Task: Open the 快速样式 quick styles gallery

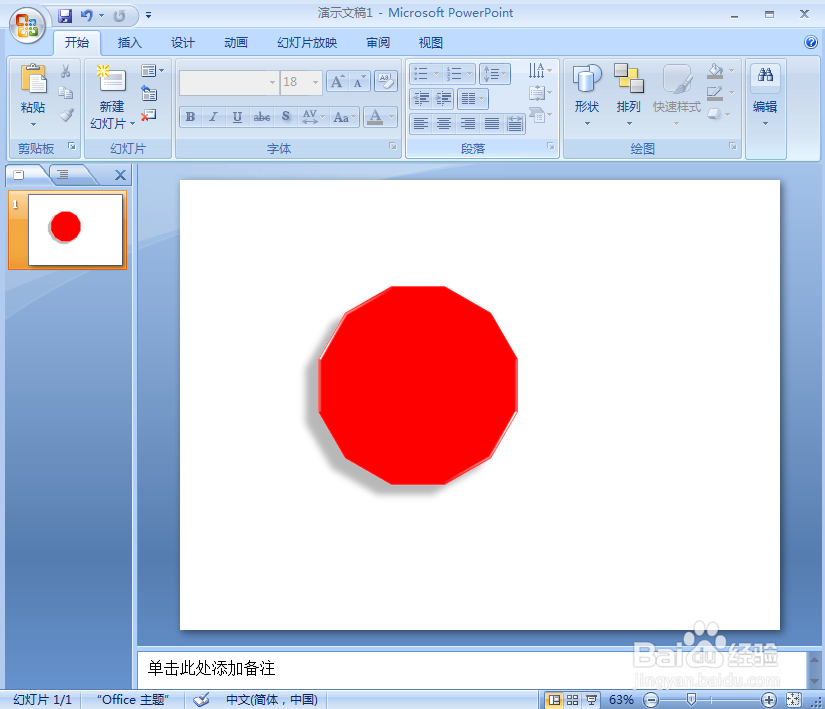Action: point(677,95)
